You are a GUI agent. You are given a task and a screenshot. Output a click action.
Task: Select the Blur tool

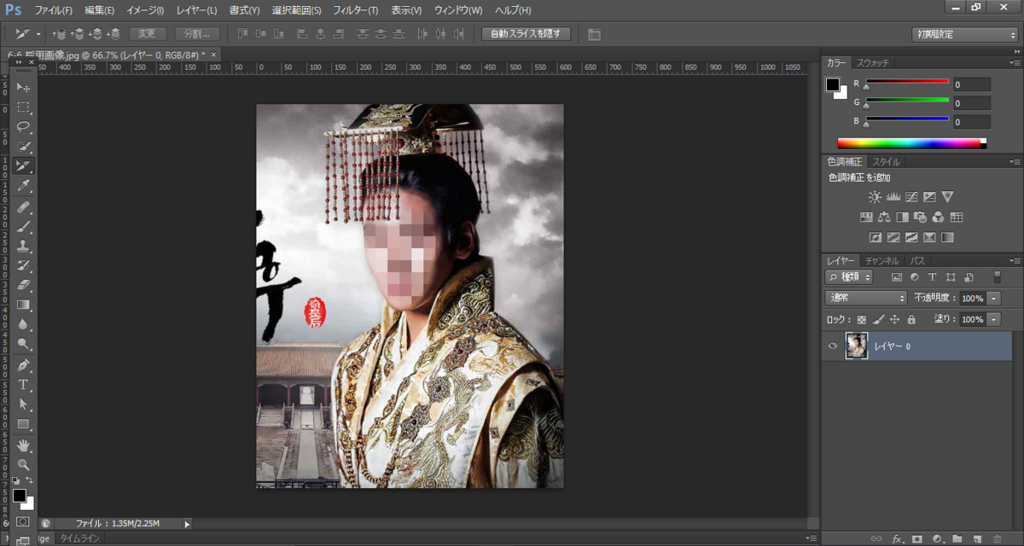click(x=23, y=324)
